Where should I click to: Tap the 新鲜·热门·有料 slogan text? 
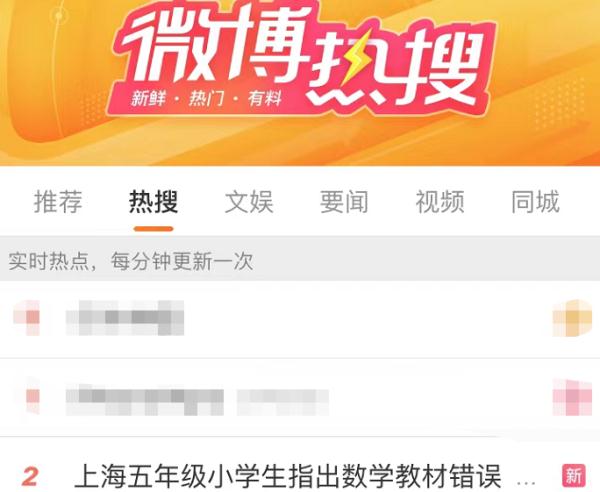tap(207, 99)
